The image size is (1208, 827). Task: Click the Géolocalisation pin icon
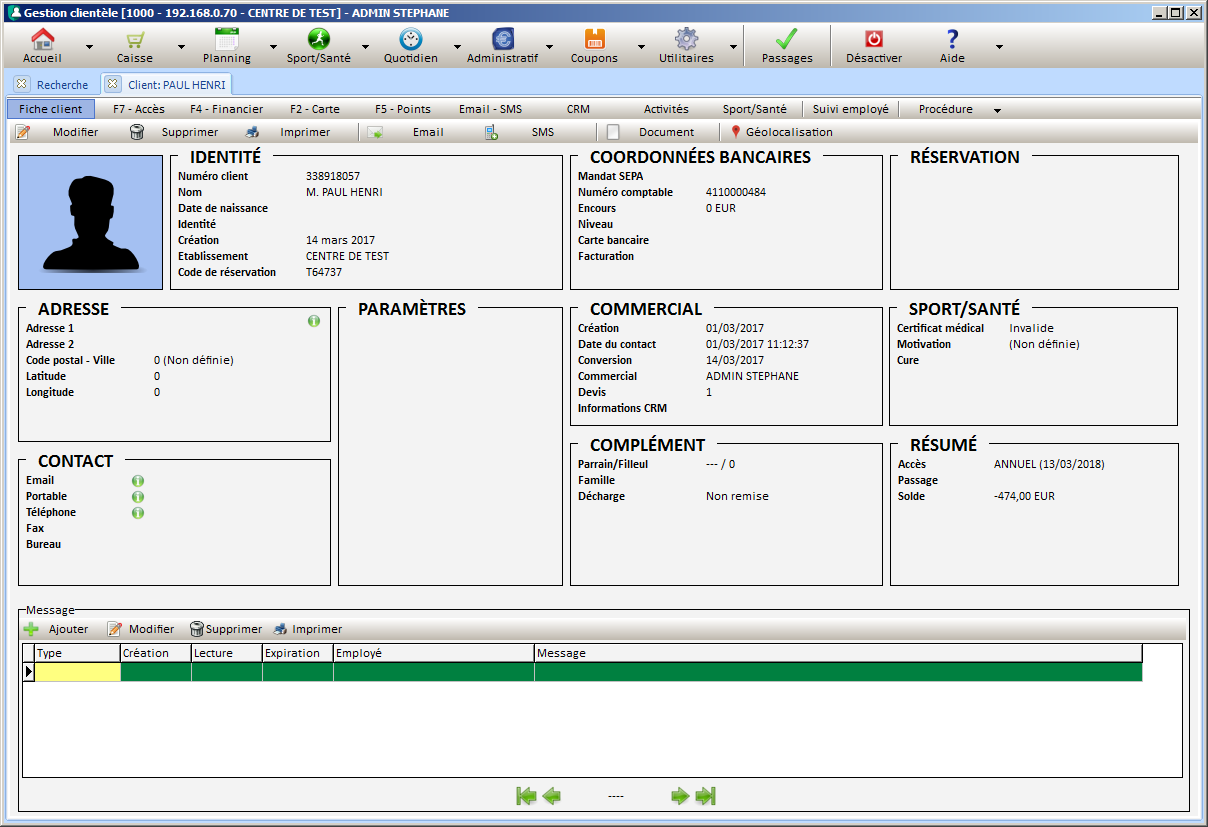pos(736,132)
